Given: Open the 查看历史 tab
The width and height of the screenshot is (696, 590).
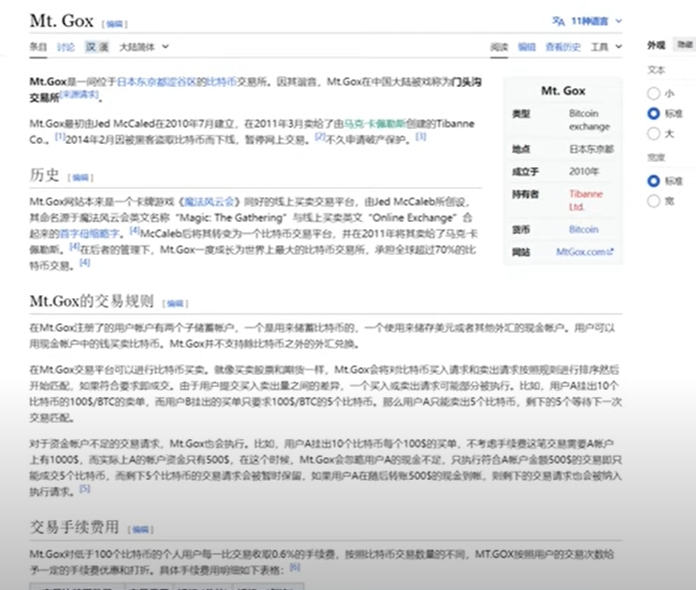Looking at the screenshot, I should pos(563,47).
